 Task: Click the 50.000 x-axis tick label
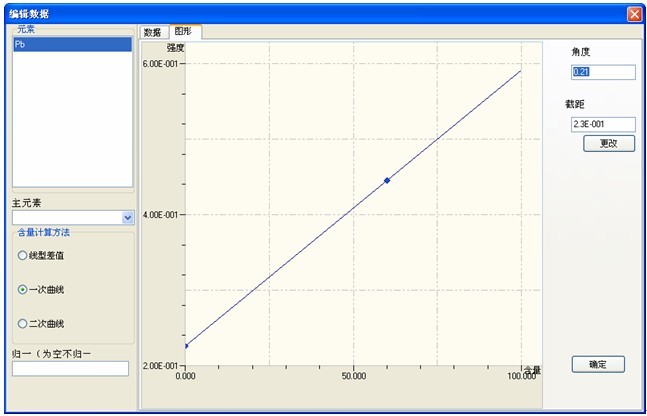click(x=352, y=376)
